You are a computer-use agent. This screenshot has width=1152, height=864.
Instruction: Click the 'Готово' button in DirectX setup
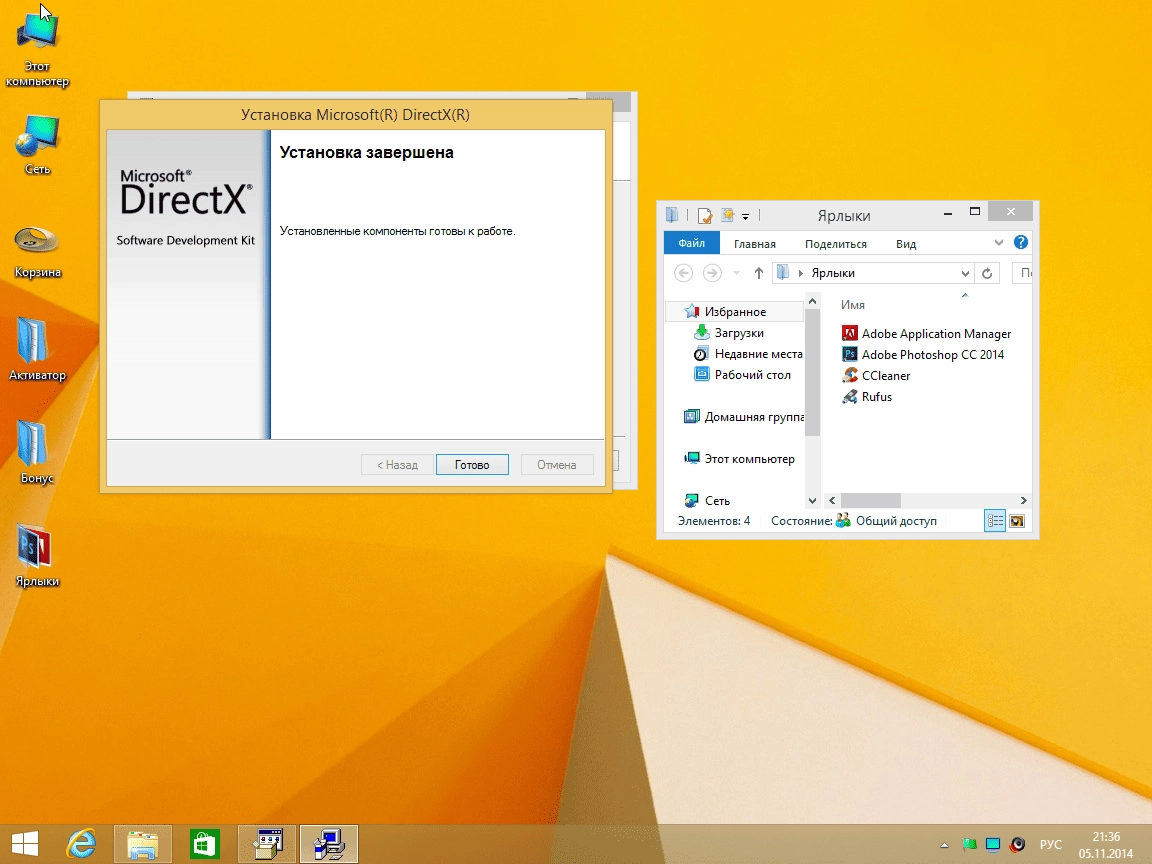pyautogui.click(x=472, y=464)
